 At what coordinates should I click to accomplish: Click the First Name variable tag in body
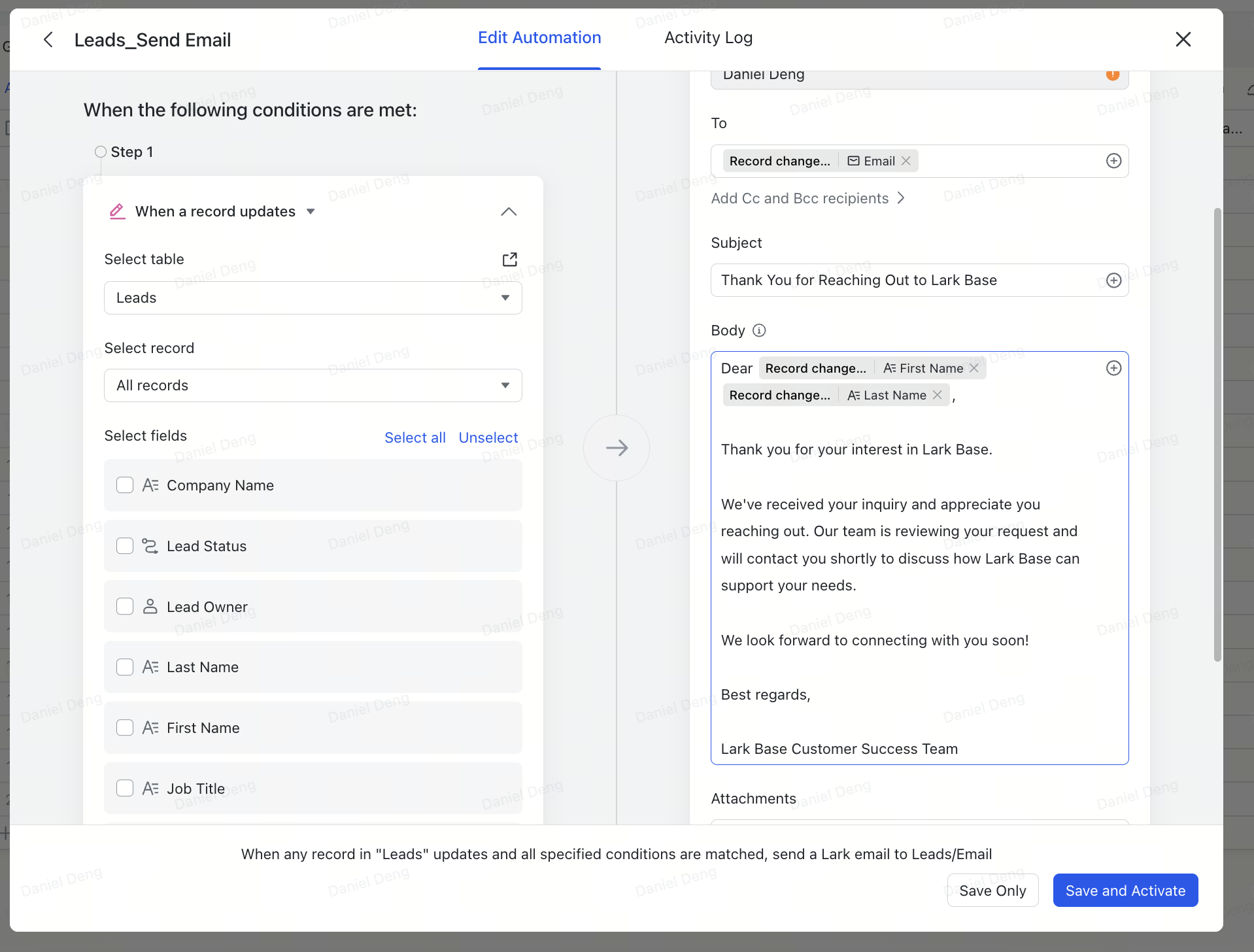pos(872,368)
